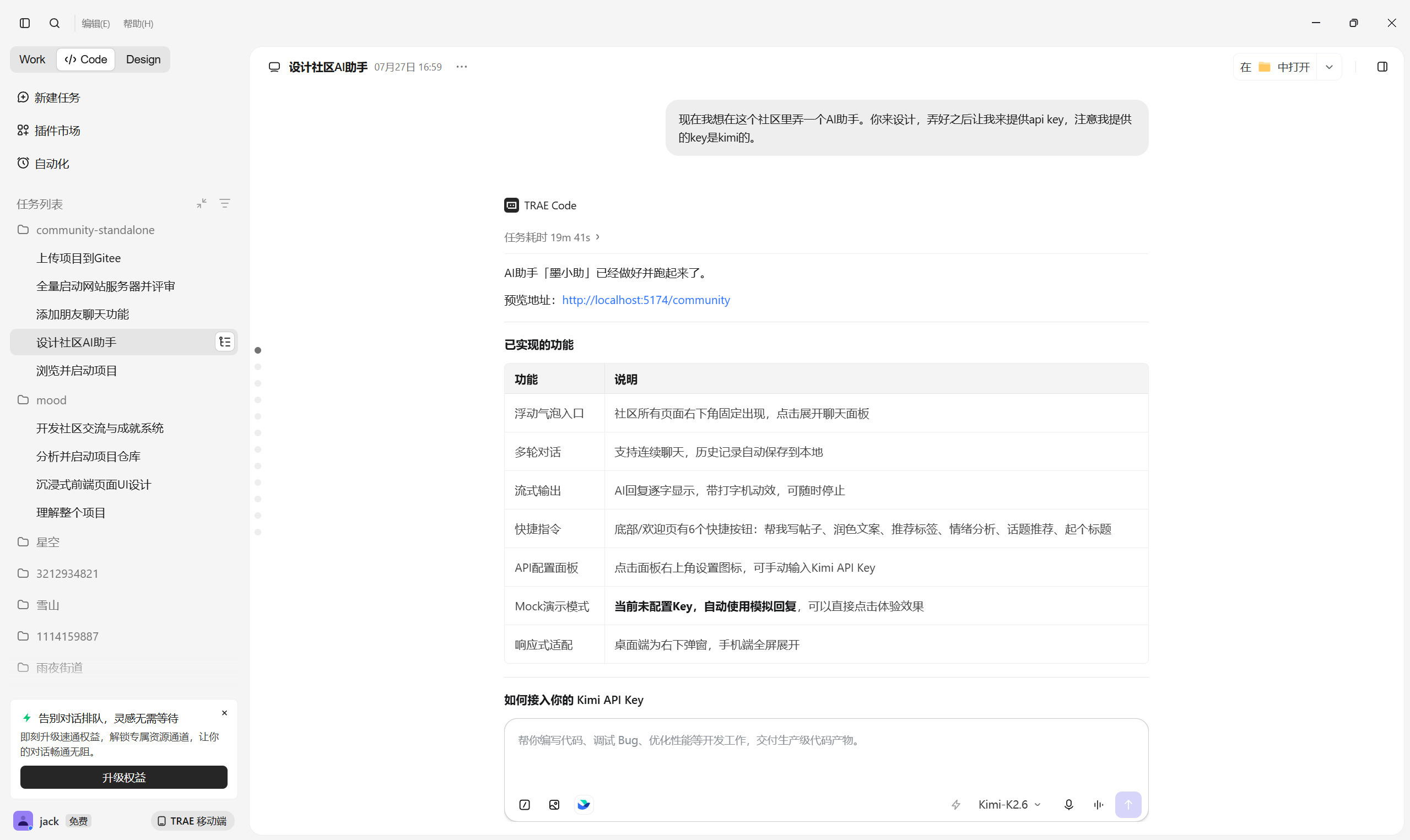Click the 升级权益 upgrade button

[x=123, y=778]
